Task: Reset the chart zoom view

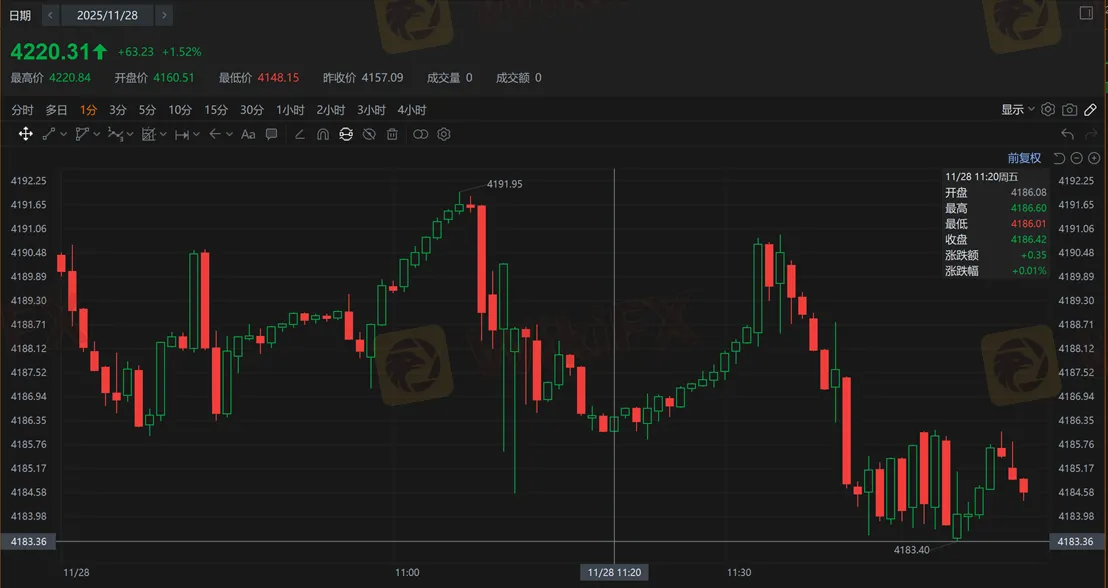Action: 1059,158
